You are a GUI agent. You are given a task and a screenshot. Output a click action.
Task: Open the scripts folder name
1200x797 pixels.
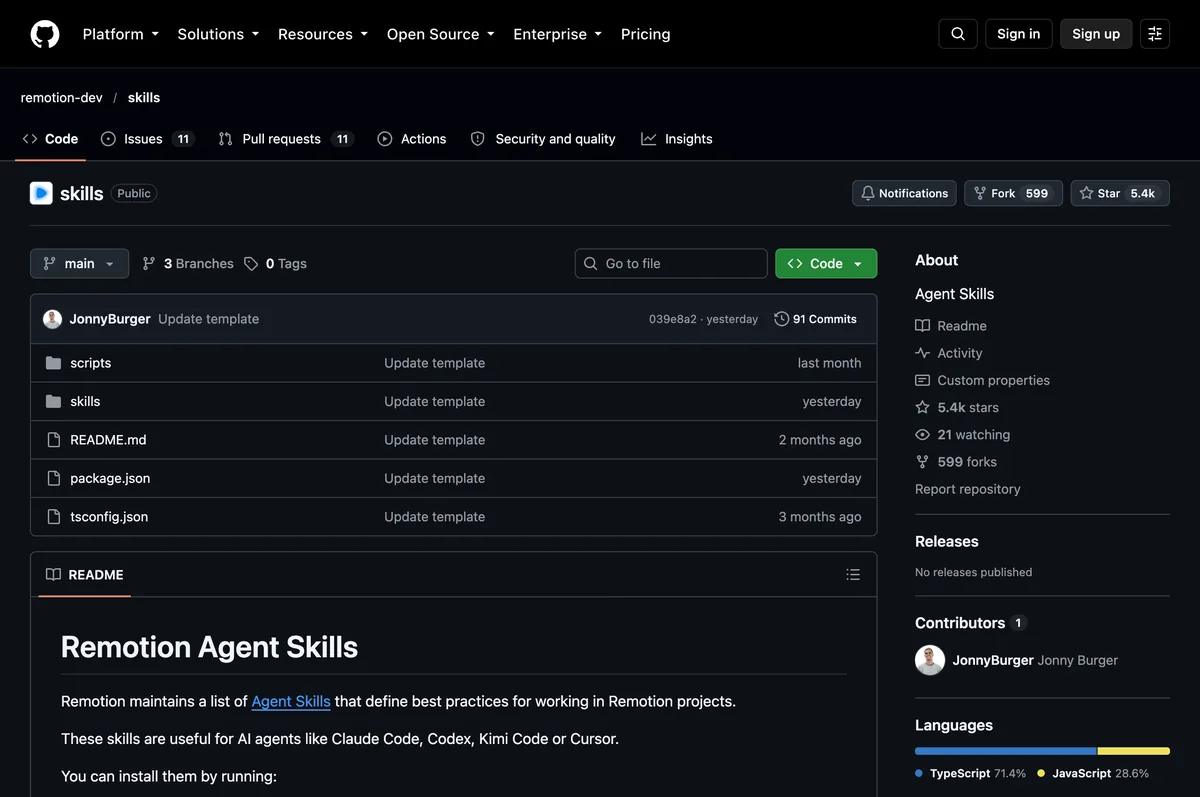click(91, 363)
